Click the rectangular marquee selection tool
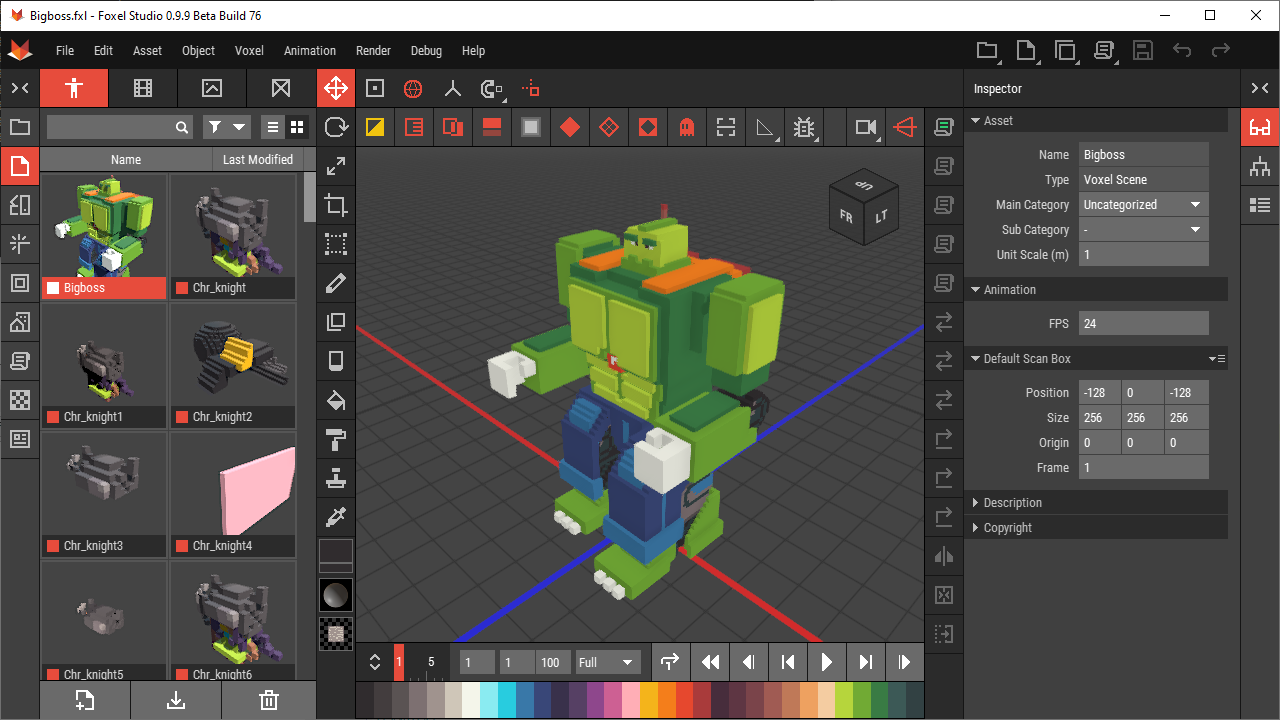1280x720 pixels. (335, 243)
